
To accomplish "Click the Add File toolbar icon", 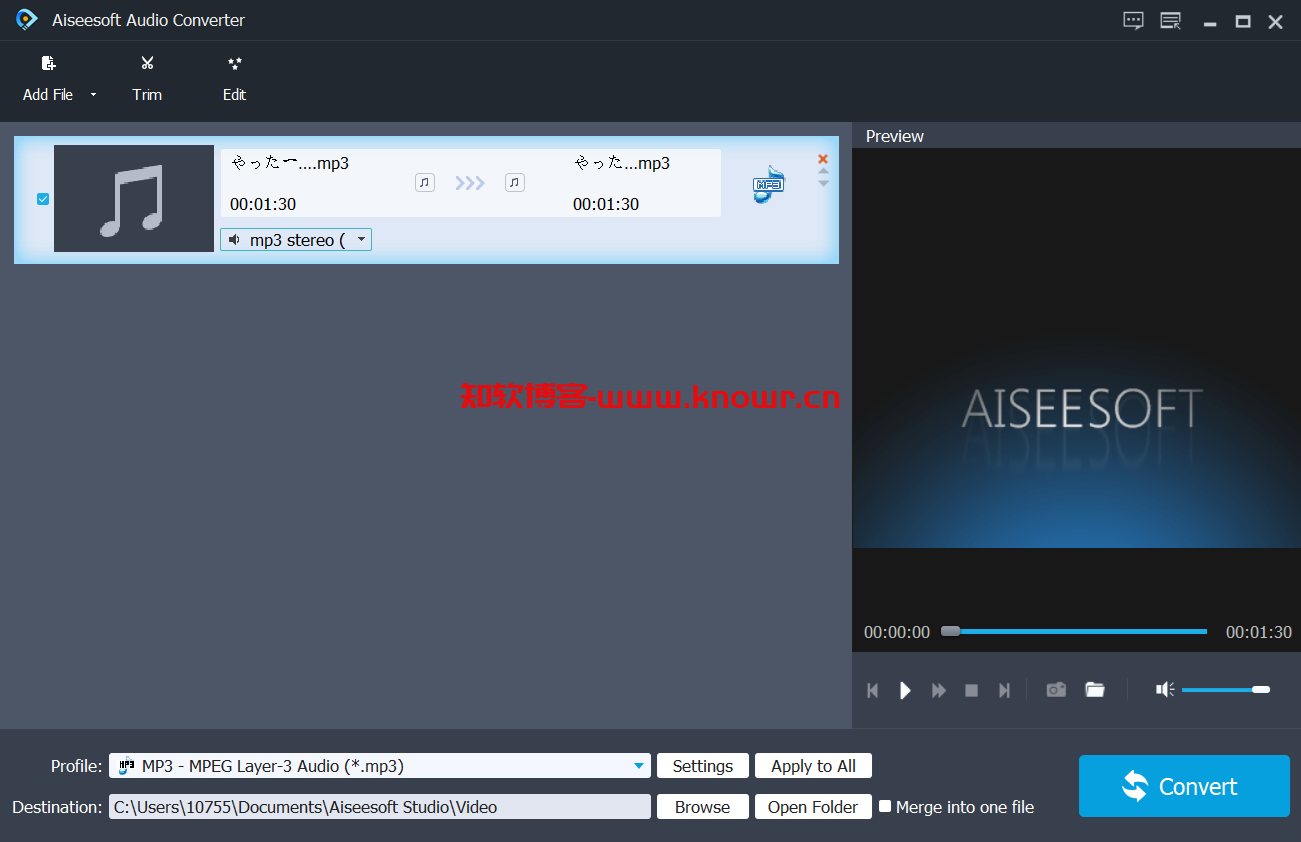I will pyautogui.click(x=48, y=64).
